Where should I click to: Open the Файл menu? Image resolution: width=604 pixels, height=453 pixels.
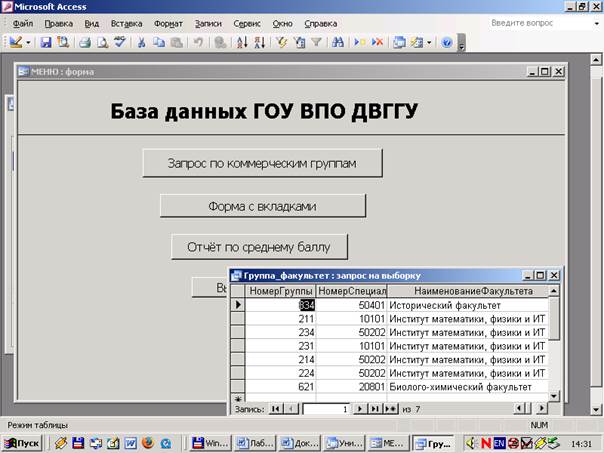(23, 23)
